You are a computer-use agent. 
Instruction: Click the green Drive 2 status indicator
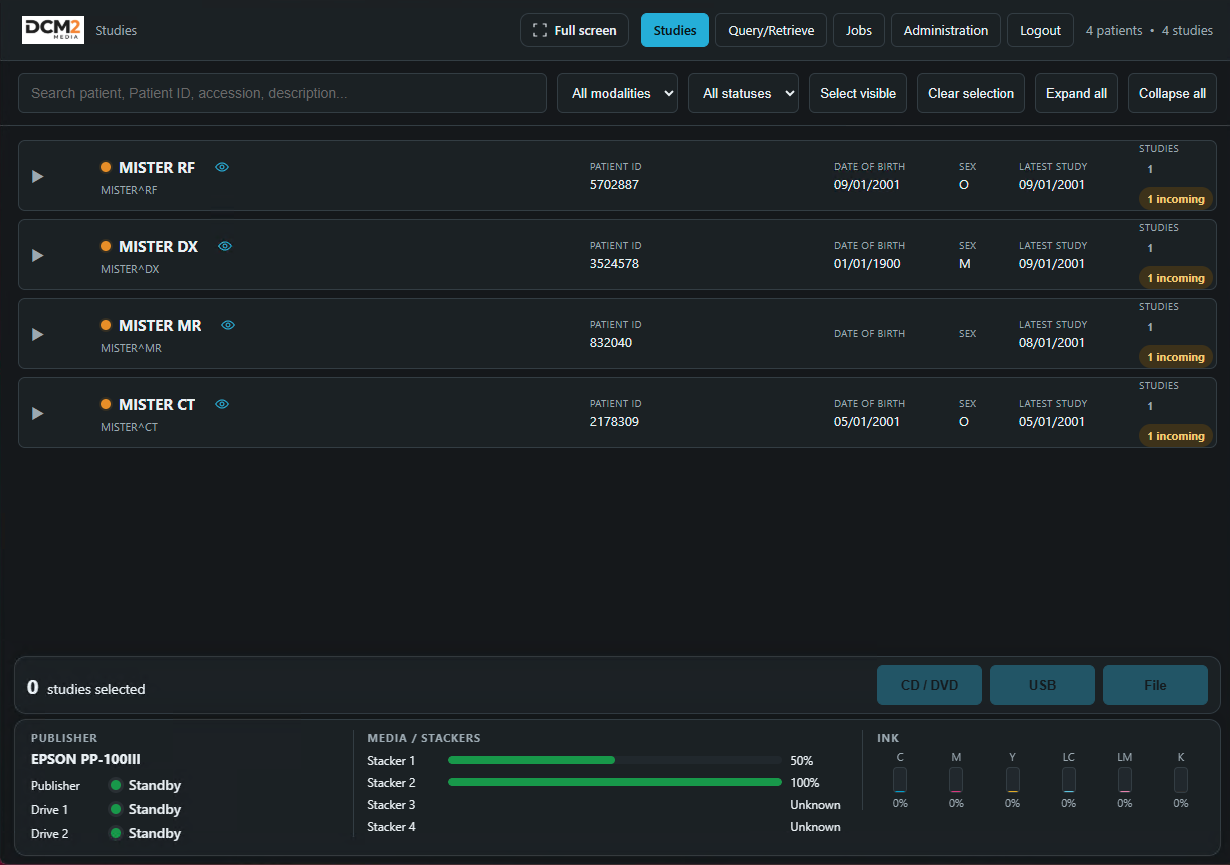tap(115, 833)
